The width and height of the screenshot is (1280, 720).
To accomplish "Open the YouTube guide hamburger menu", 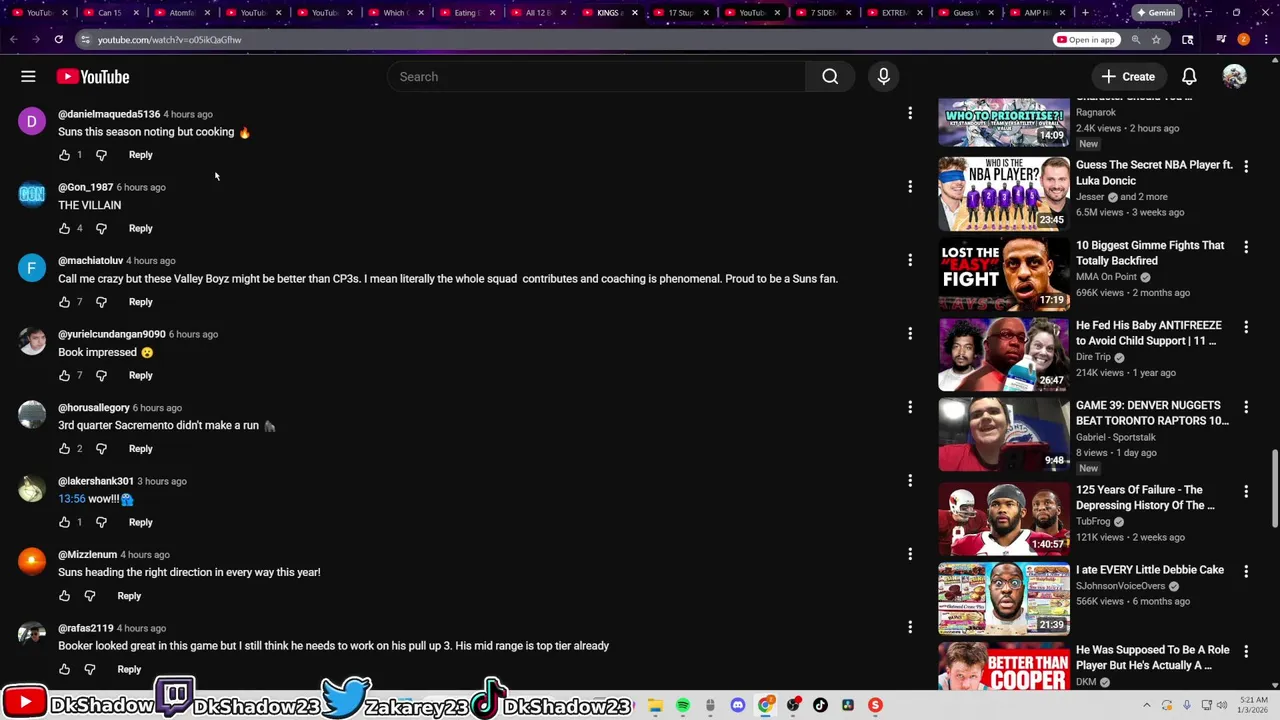I will coord(28,77).
